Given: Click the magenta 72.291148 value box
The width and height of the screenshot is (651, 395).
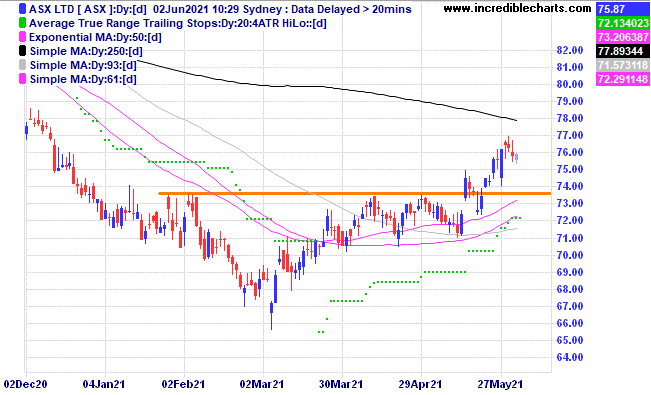Looking at the screenshot, I should pyautogui.click(x=622, y=79).
